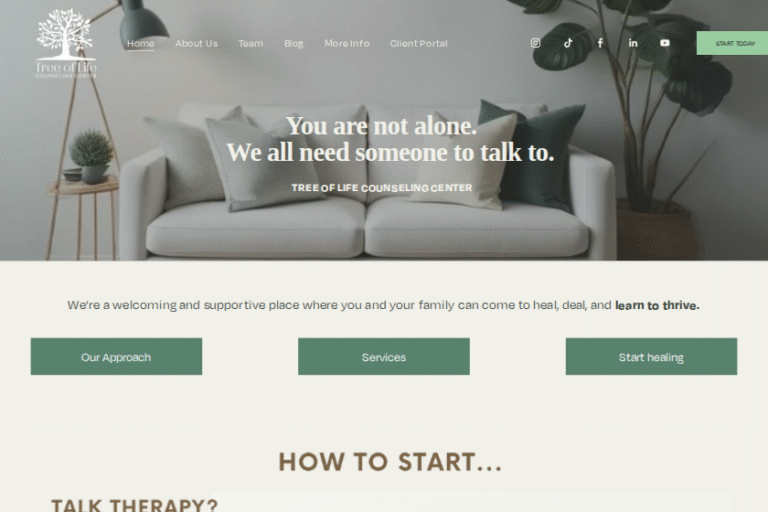Go to the Home menu item
Image resolution: width=768 pixels, height=512 pixels.
141,44
